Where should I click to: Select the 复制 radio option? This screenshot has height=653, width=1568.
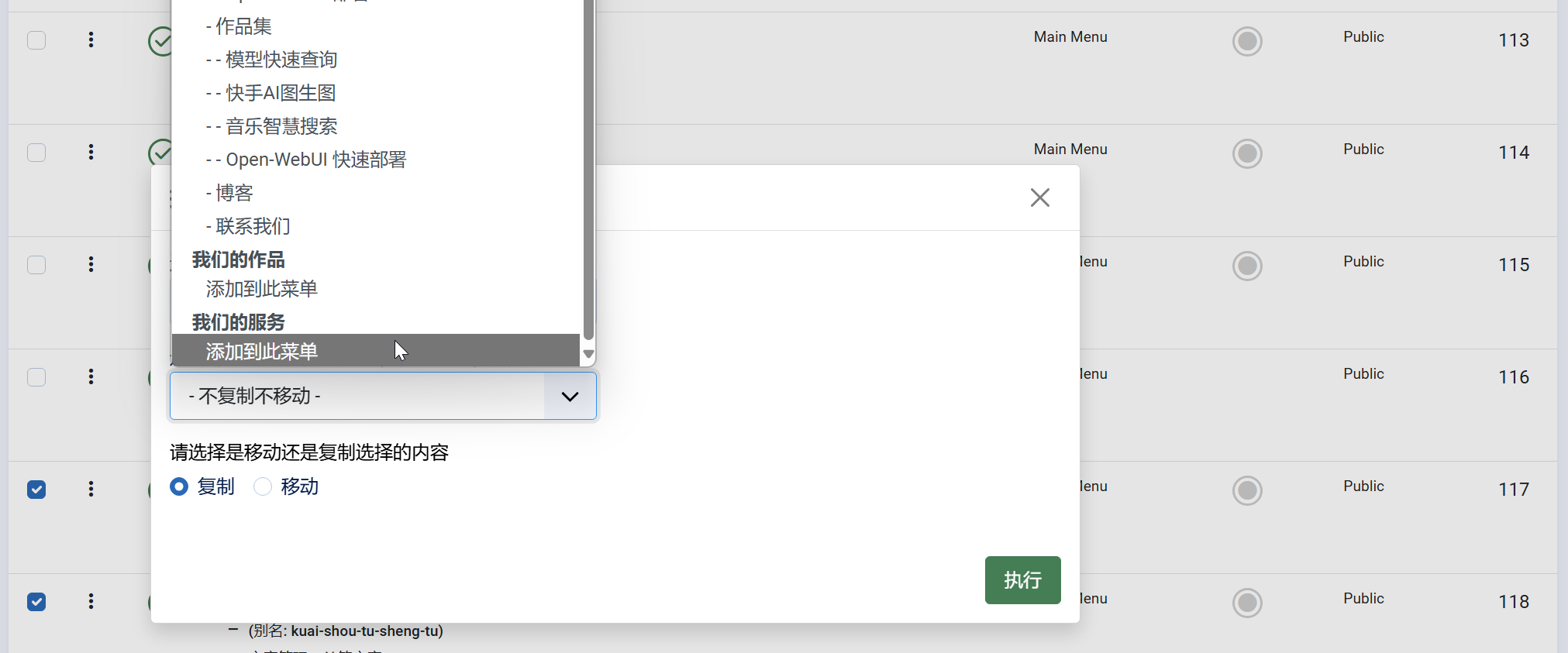point(179,486)
